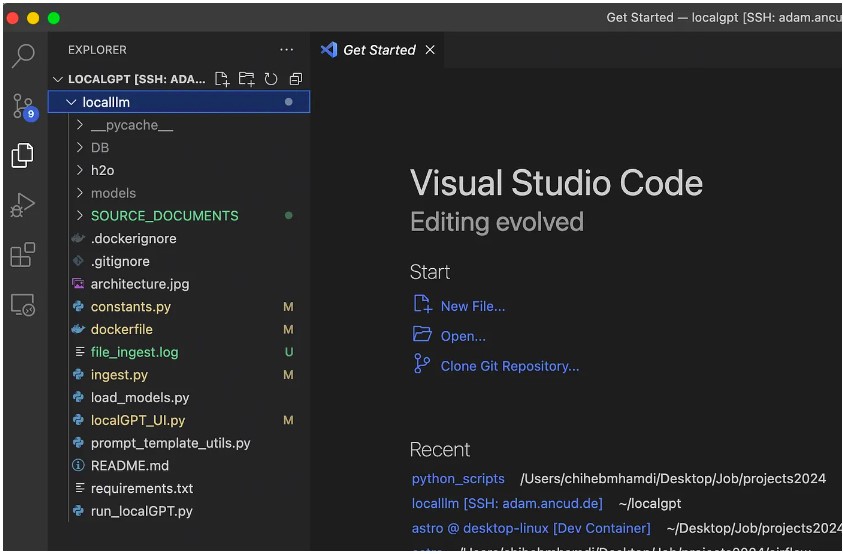
Task: Select the Get Started tab
Action: (x=378, y=50)
